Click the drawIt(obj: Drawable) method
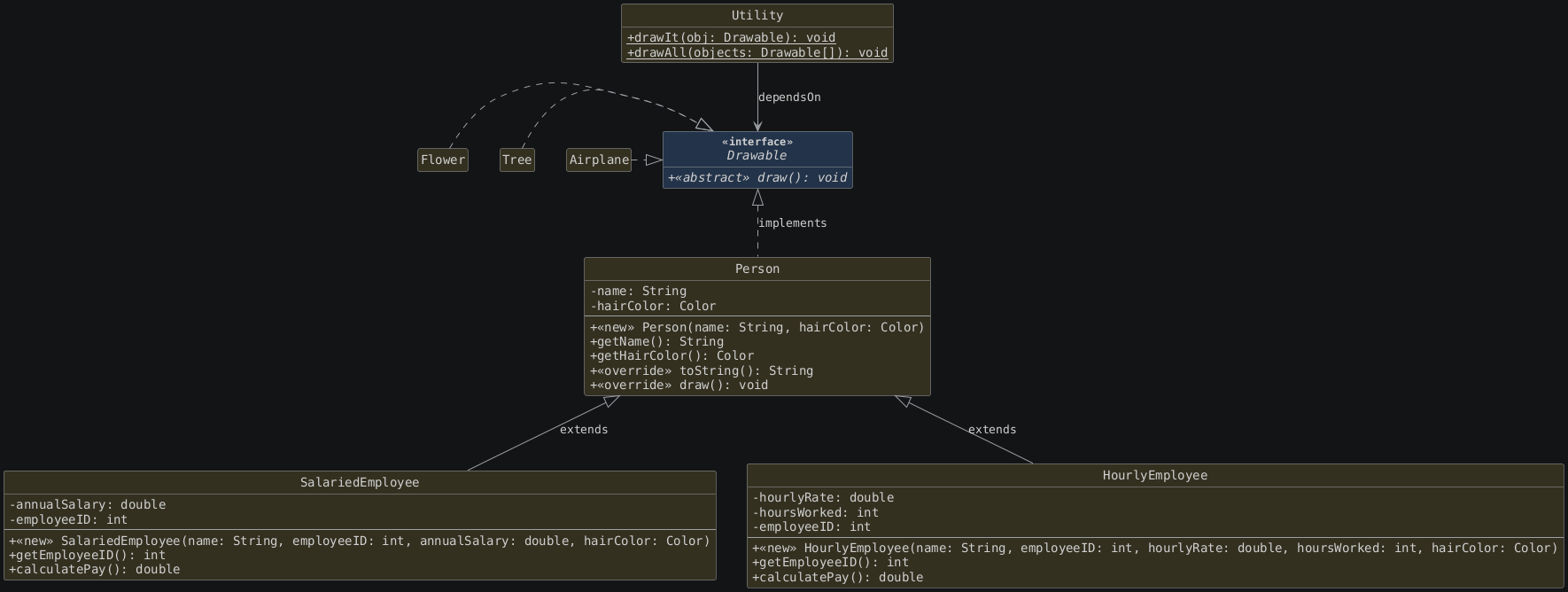Image resolution: width=1568 pixels, height=592 pixels. point(731,37)
